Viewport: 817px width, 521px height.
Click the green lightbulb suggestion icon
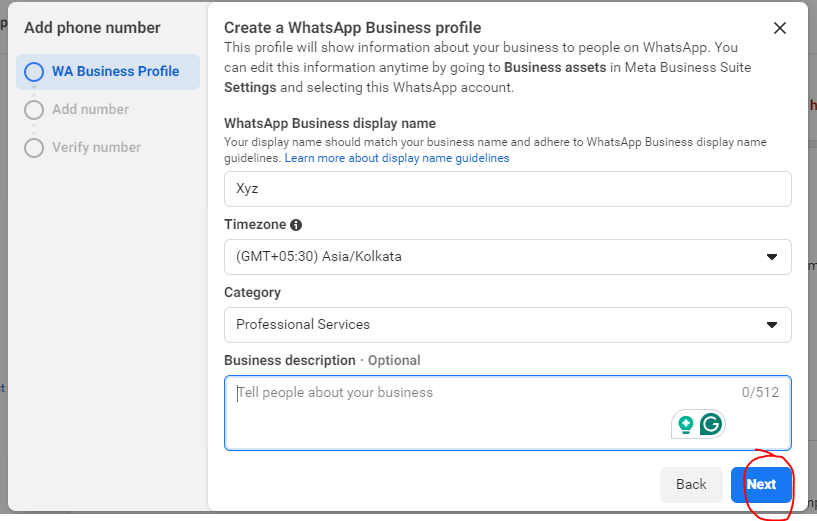(x=686, y=425)
